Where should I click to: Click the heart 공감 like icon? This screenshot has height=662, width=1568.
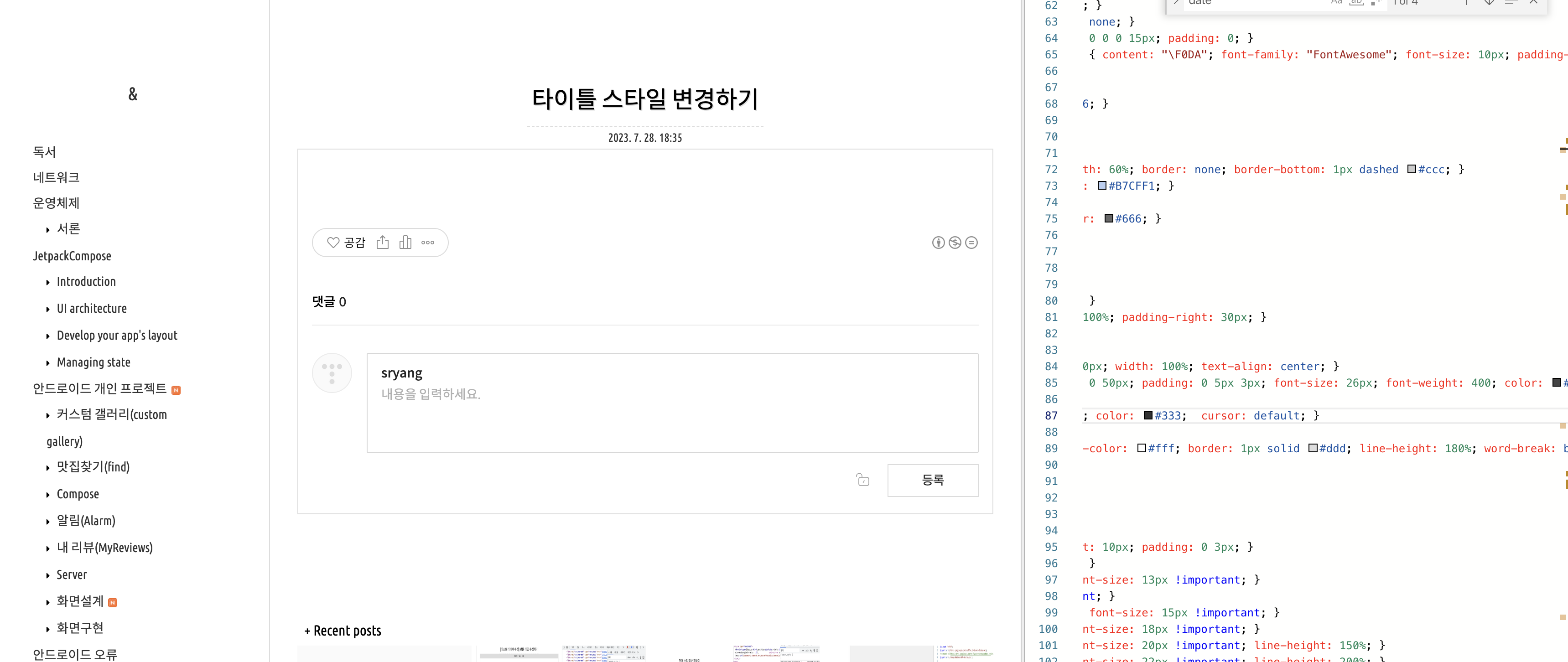(333, 243)
